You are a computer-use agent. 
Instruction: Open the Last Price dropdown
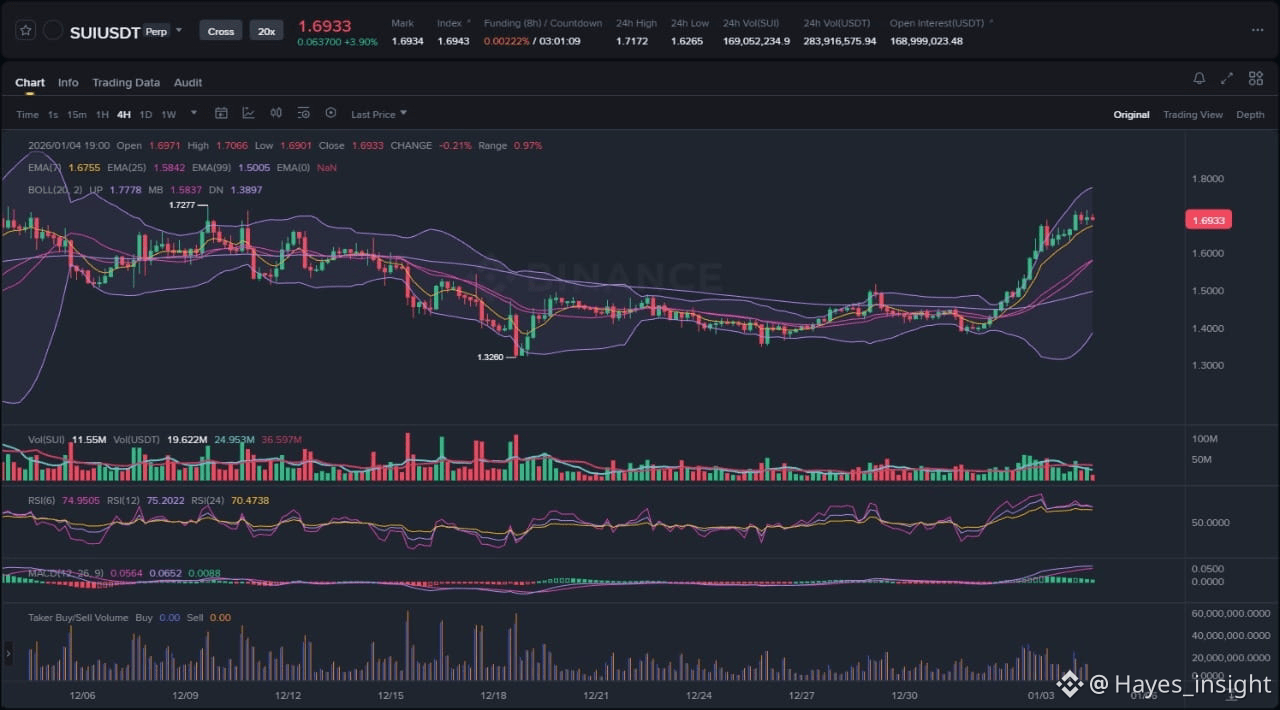click(379, 114)
